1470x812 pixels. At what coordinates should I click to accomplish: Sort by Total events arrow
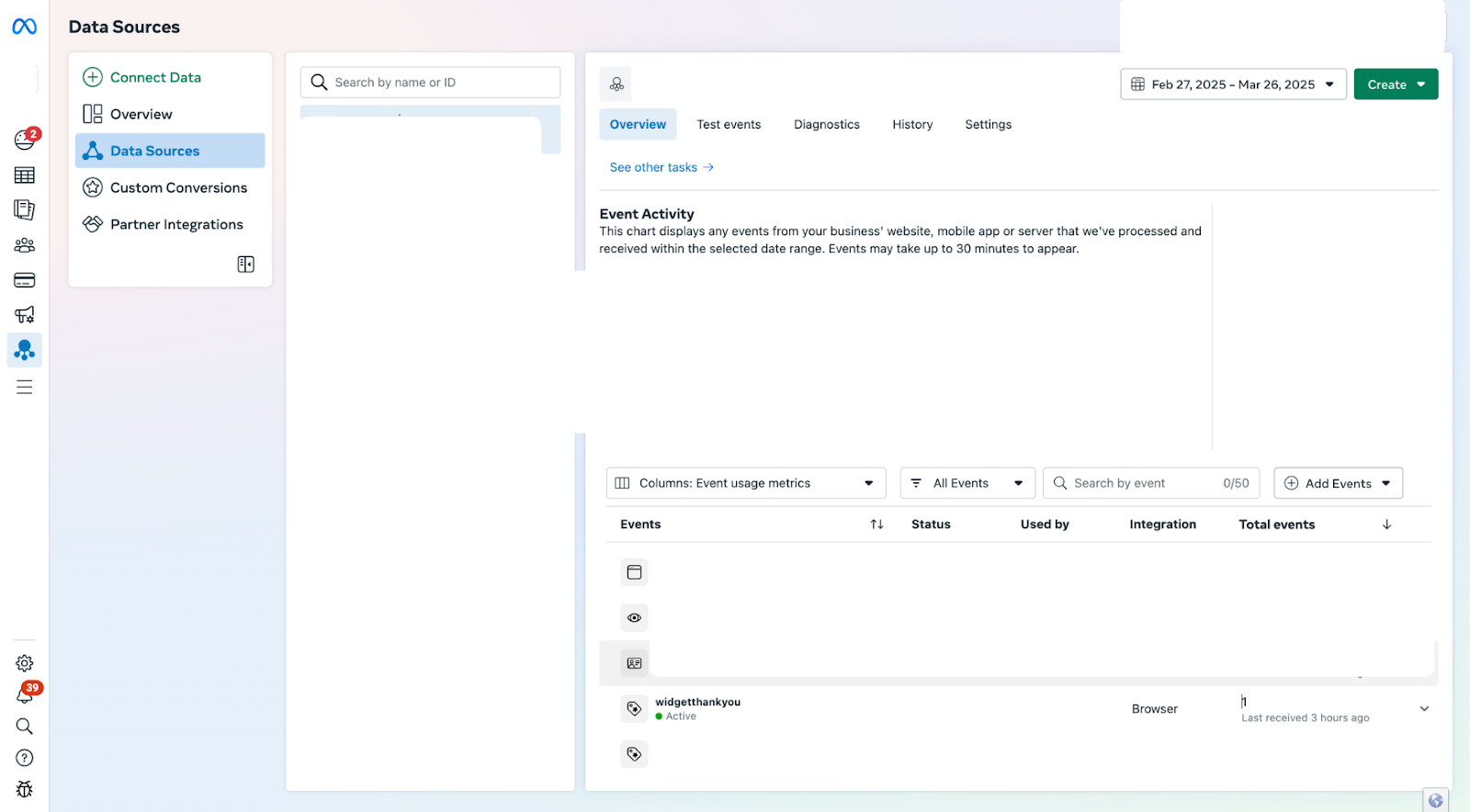[1386, 524]
